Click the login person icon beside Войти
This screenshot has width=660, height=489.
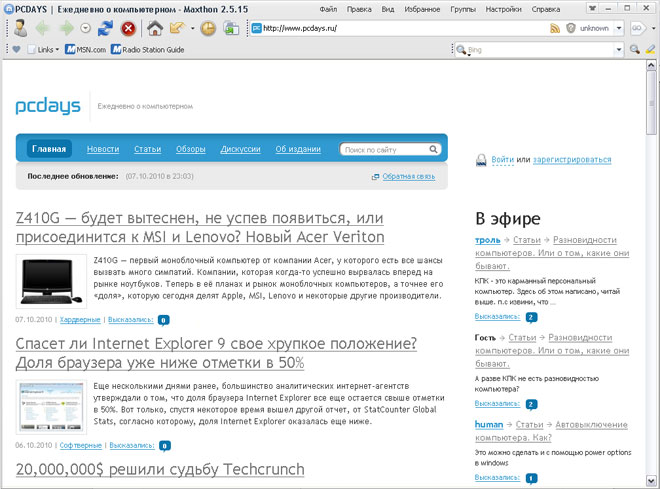(x=481, y=160)
